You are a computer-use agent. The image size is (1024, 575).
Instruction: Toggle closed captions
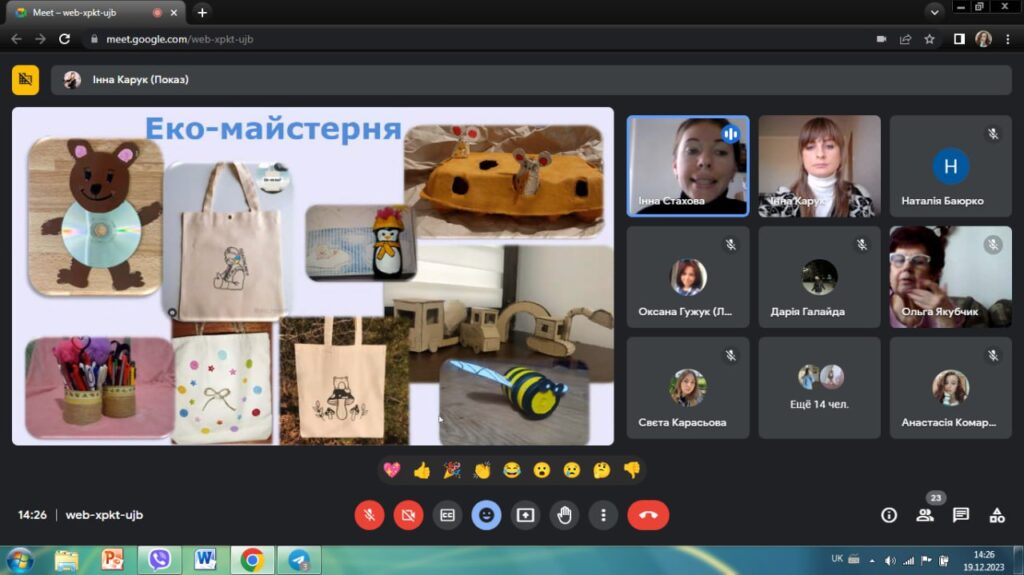coord(448,515)
